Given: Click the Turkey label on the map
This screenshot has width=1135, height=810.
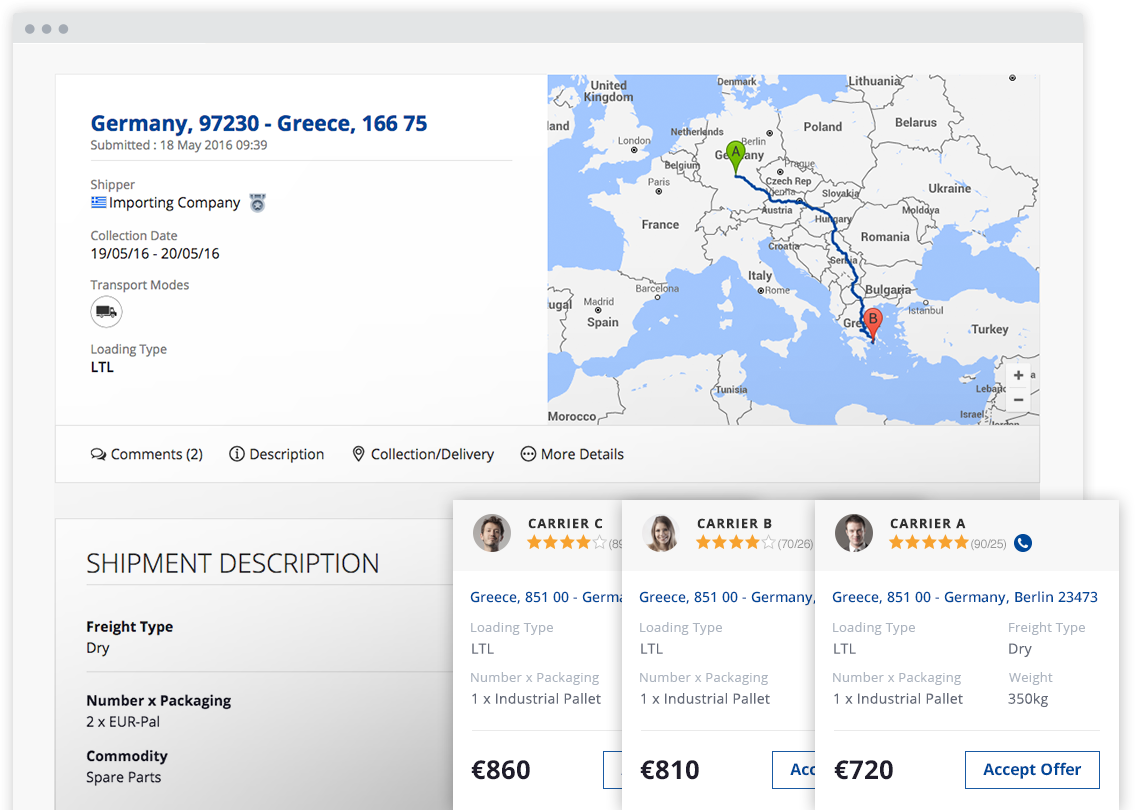Looking at the screenshot, I should (990, 329).
